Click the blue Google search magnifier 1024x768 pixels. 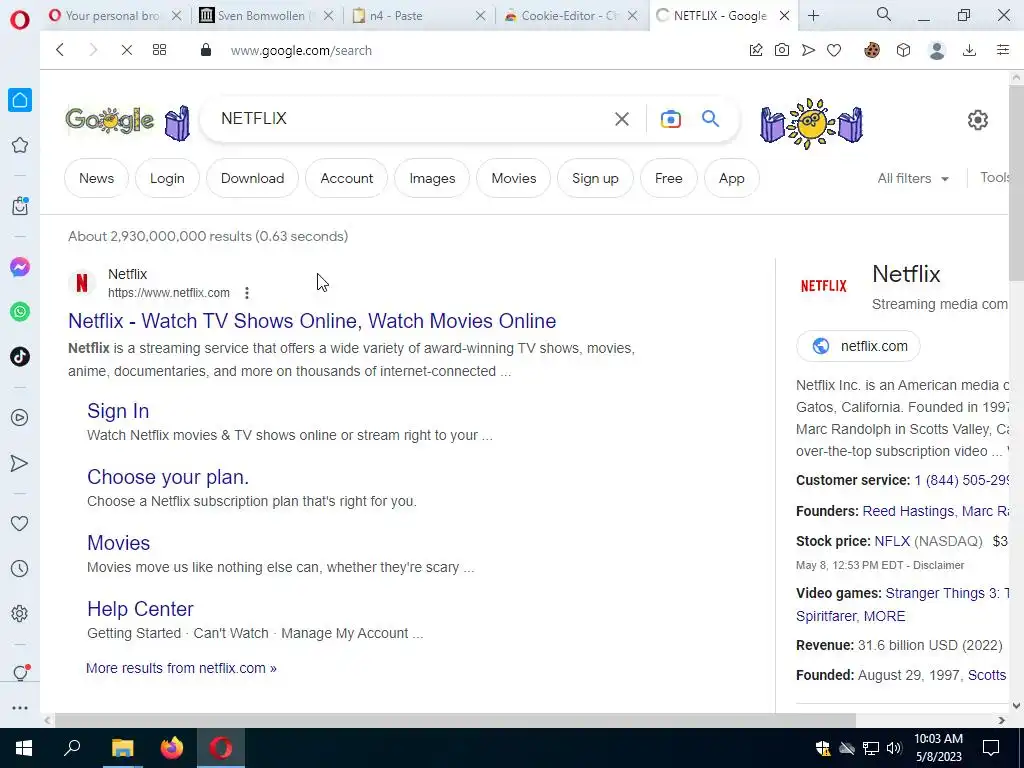click(x=711, y=119)
